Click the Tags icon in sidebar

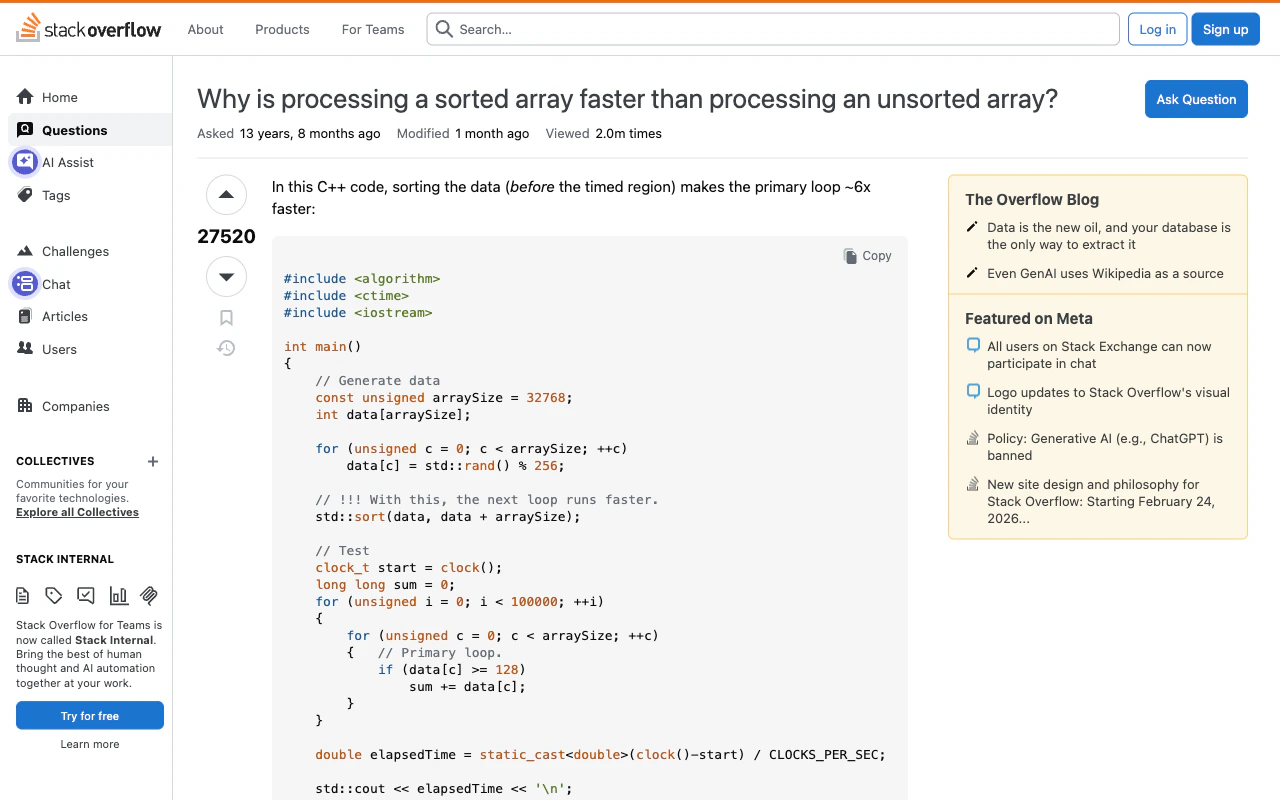(x=25, y=195)
